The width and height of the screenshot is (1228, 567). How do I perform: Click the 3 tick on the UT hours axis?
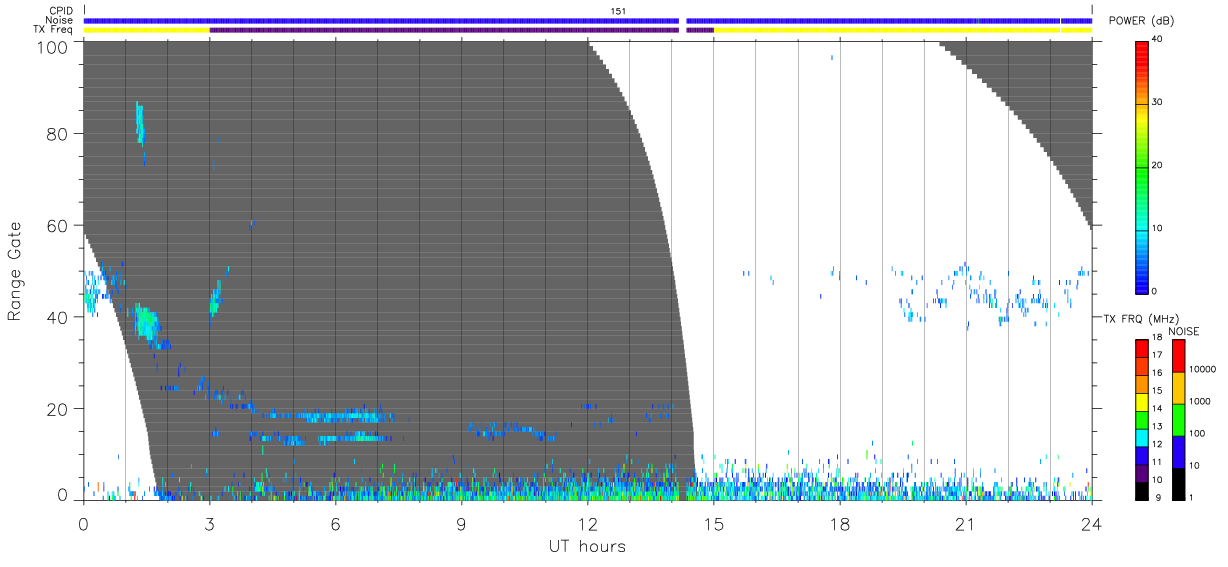pos(209,522)
